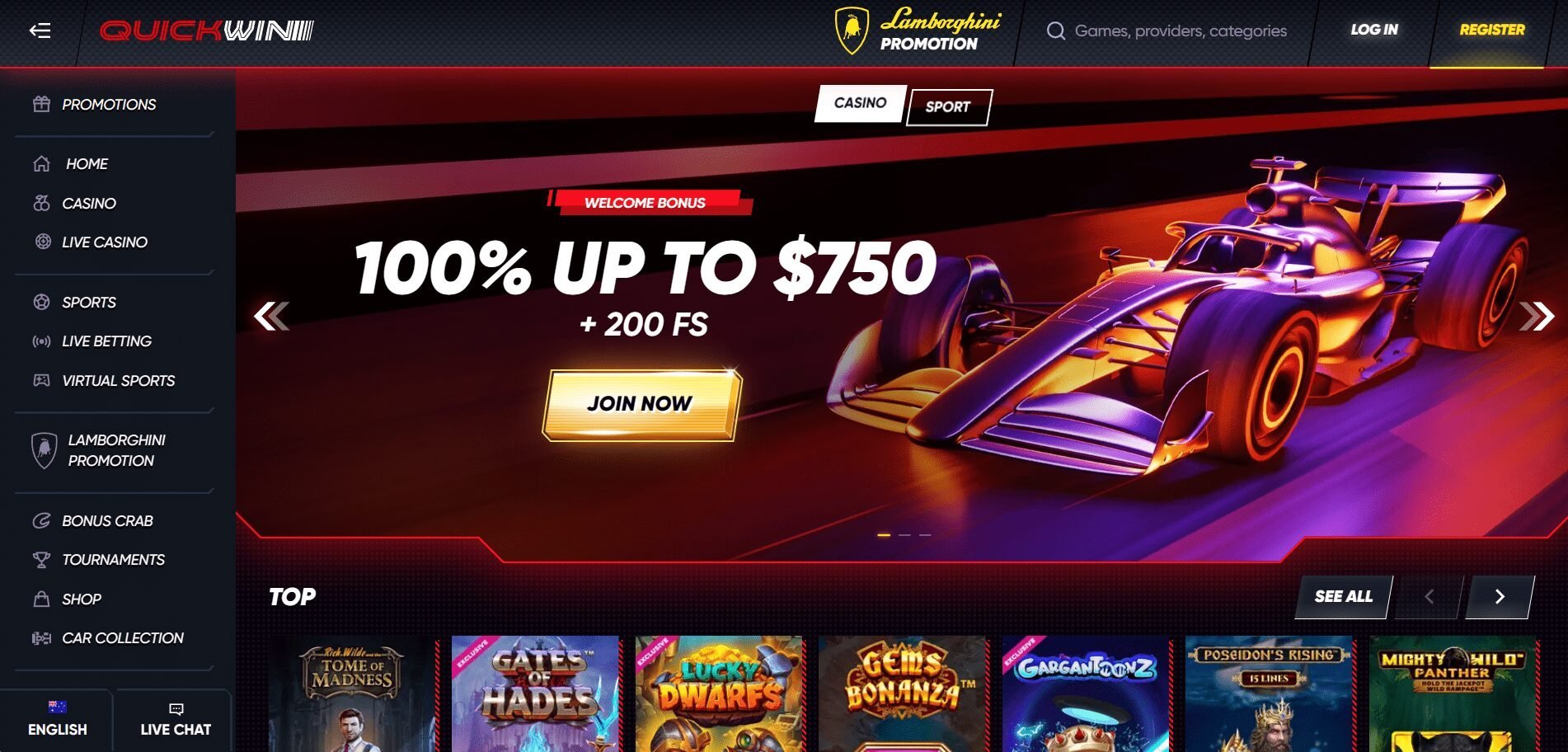Jump to the second banner slide indicator
1568x752 pixels.
[x=904, y=535]
